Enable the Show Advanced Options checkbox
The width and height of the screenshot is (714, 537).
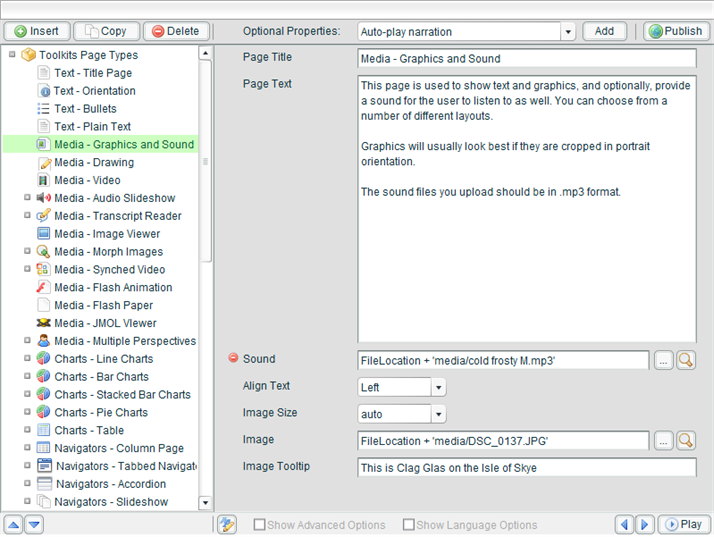(260, 525)
